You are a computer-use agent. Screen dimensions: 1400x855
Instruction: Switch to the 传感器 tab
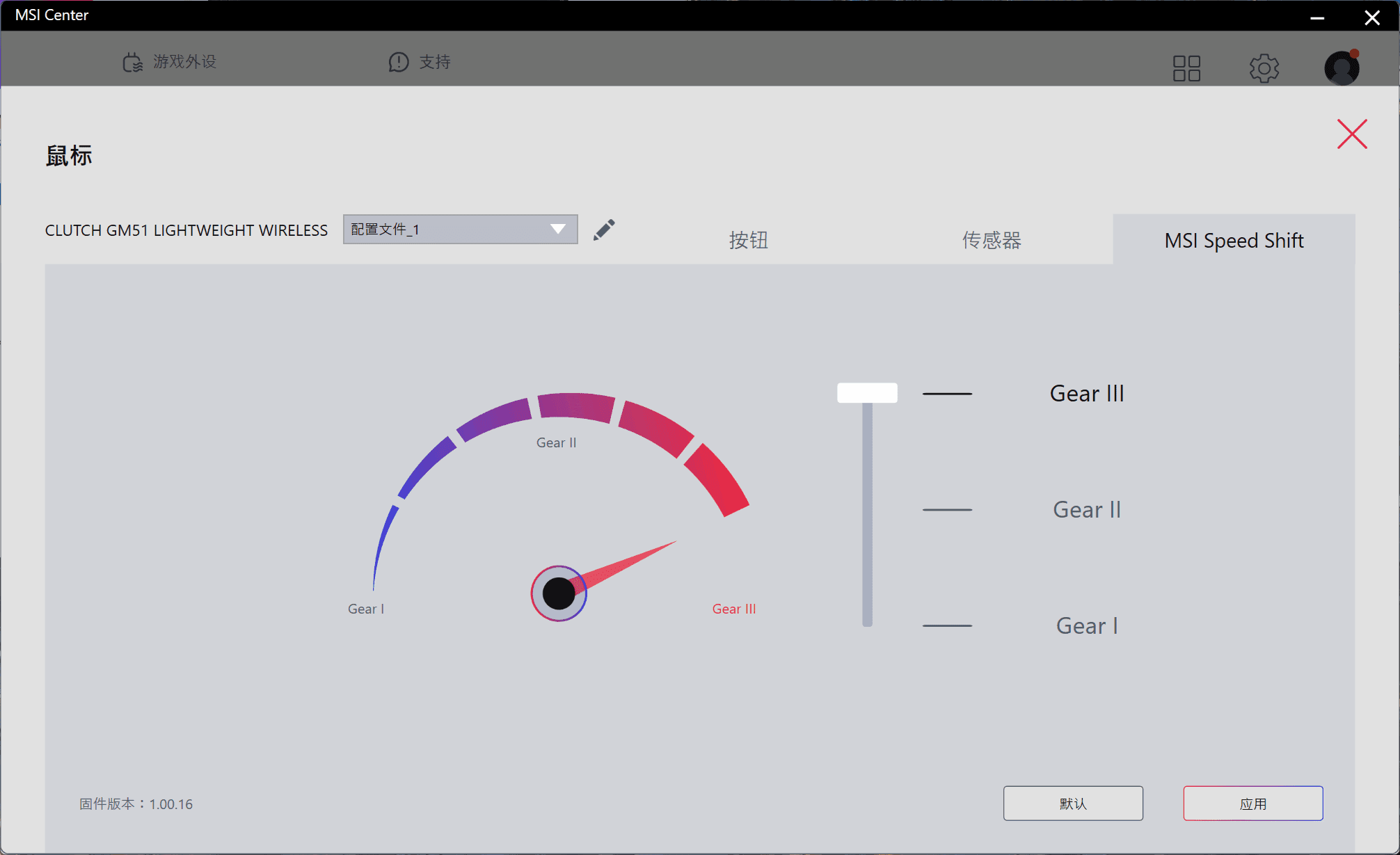click(x=992, y=240)
